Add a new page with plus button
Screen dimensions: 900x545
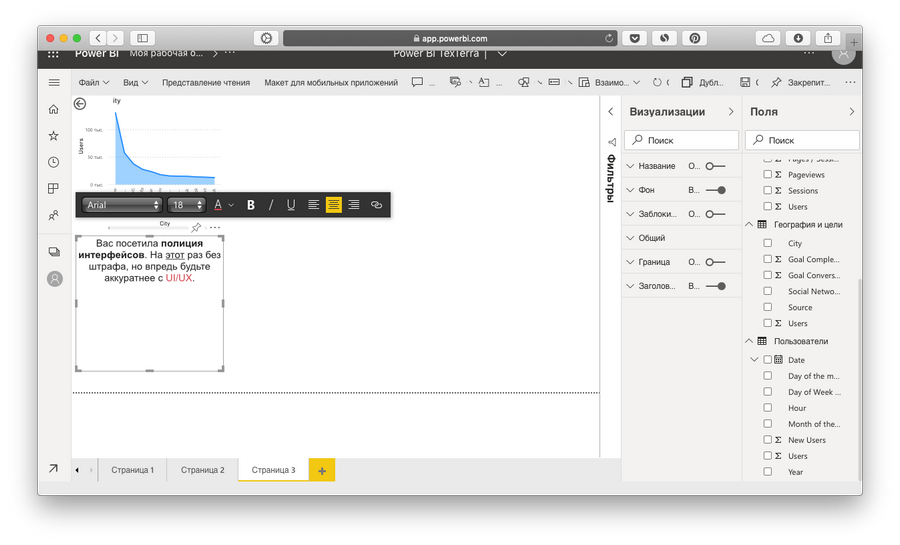(x=322, y=470)
